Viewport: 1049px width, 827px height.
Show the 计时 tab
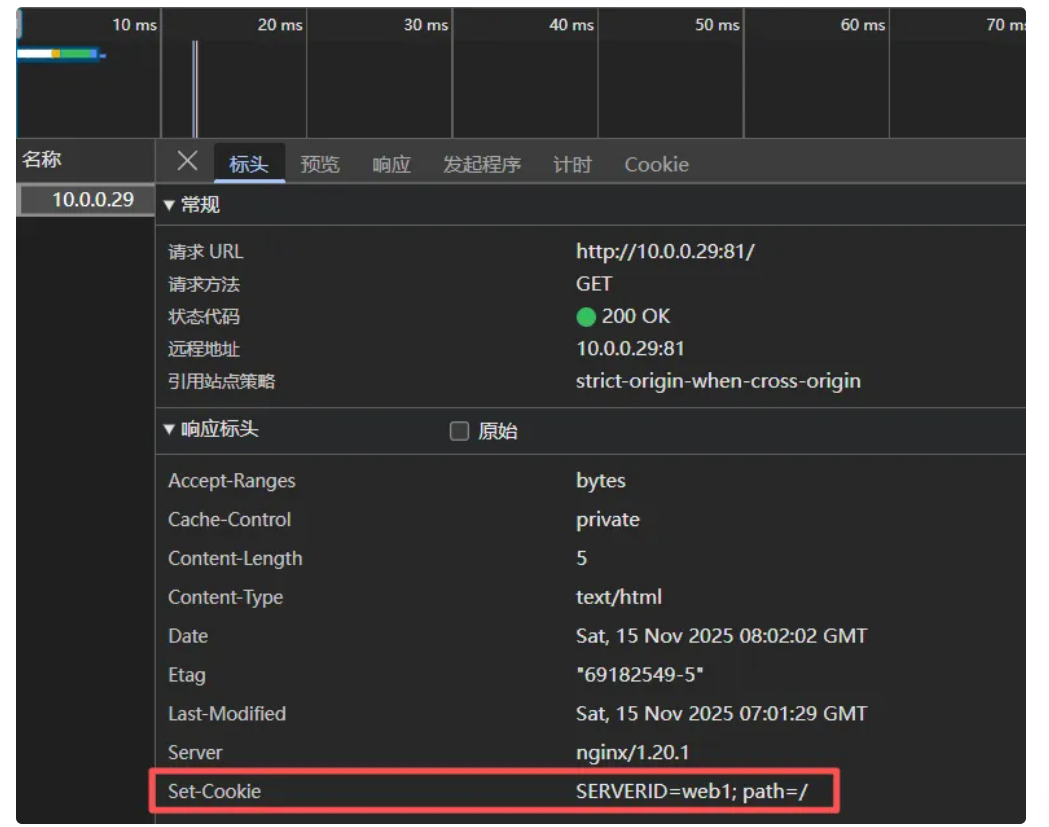point(572,165)
